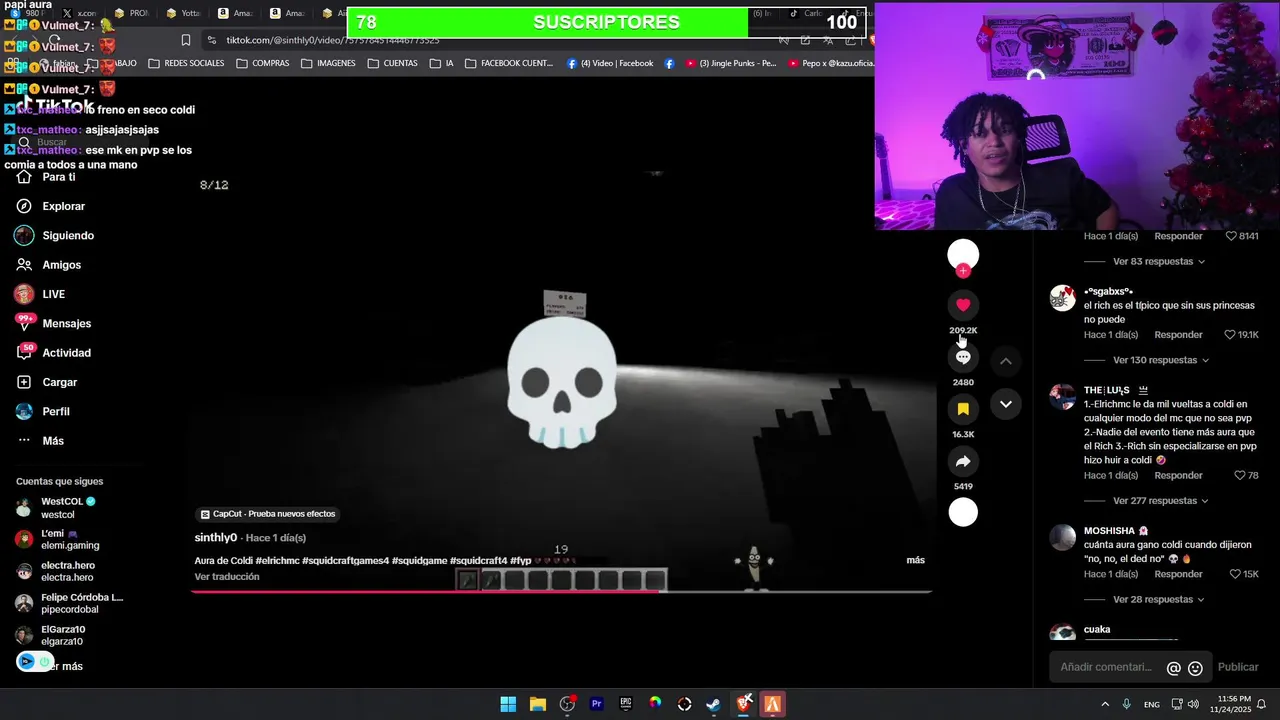Like MOSHISHA comment with 15K likes
The height and width of the screenshot is (720, 1280).
click(1235, 575)
